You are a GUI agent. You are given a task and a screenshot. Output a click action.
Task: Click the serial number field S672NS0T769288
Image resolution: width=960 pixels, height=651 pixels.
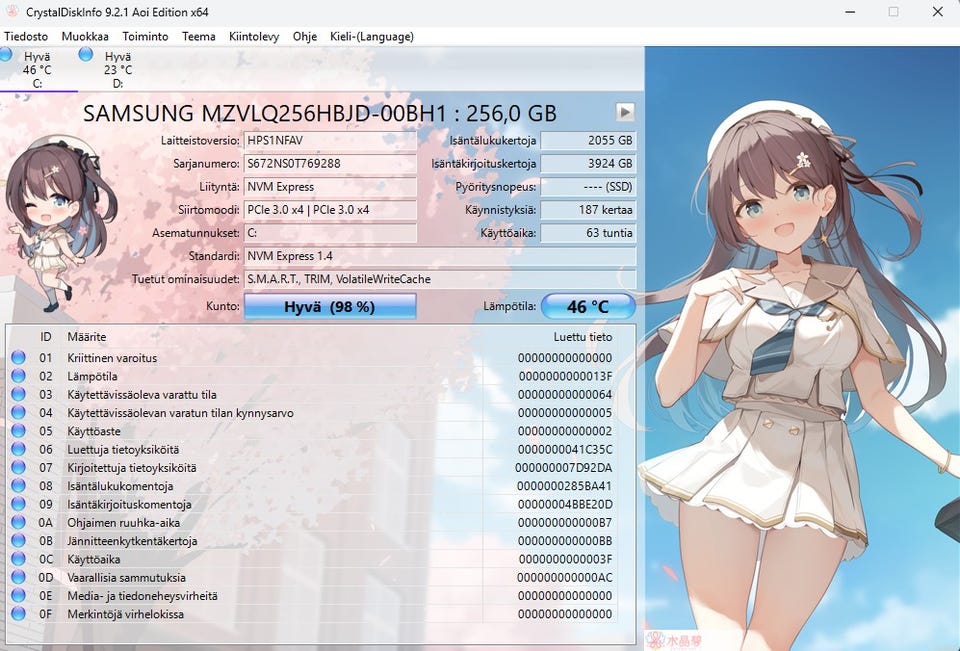click(330, 164)
